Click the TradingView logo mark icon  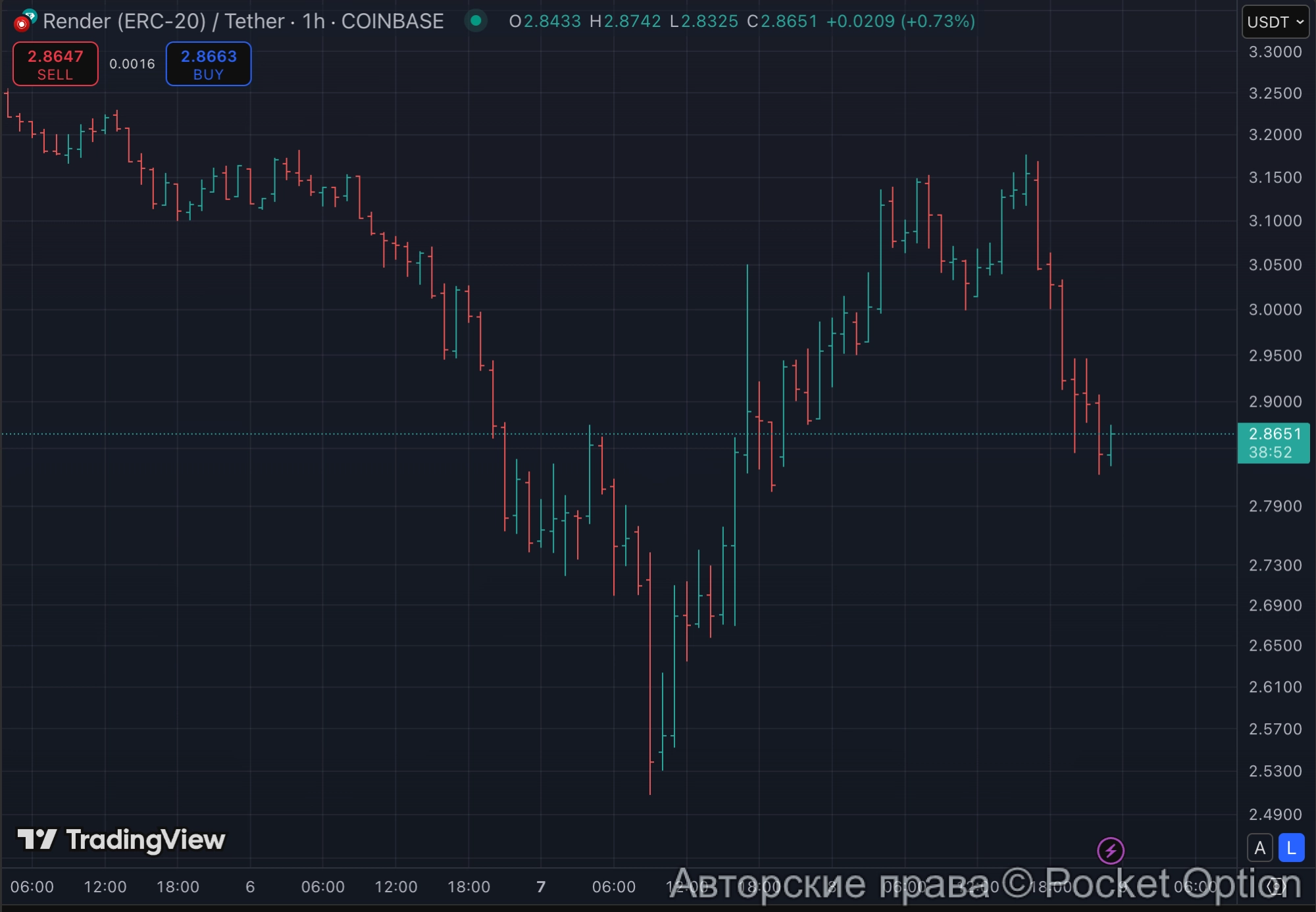[x=37, y=840]
